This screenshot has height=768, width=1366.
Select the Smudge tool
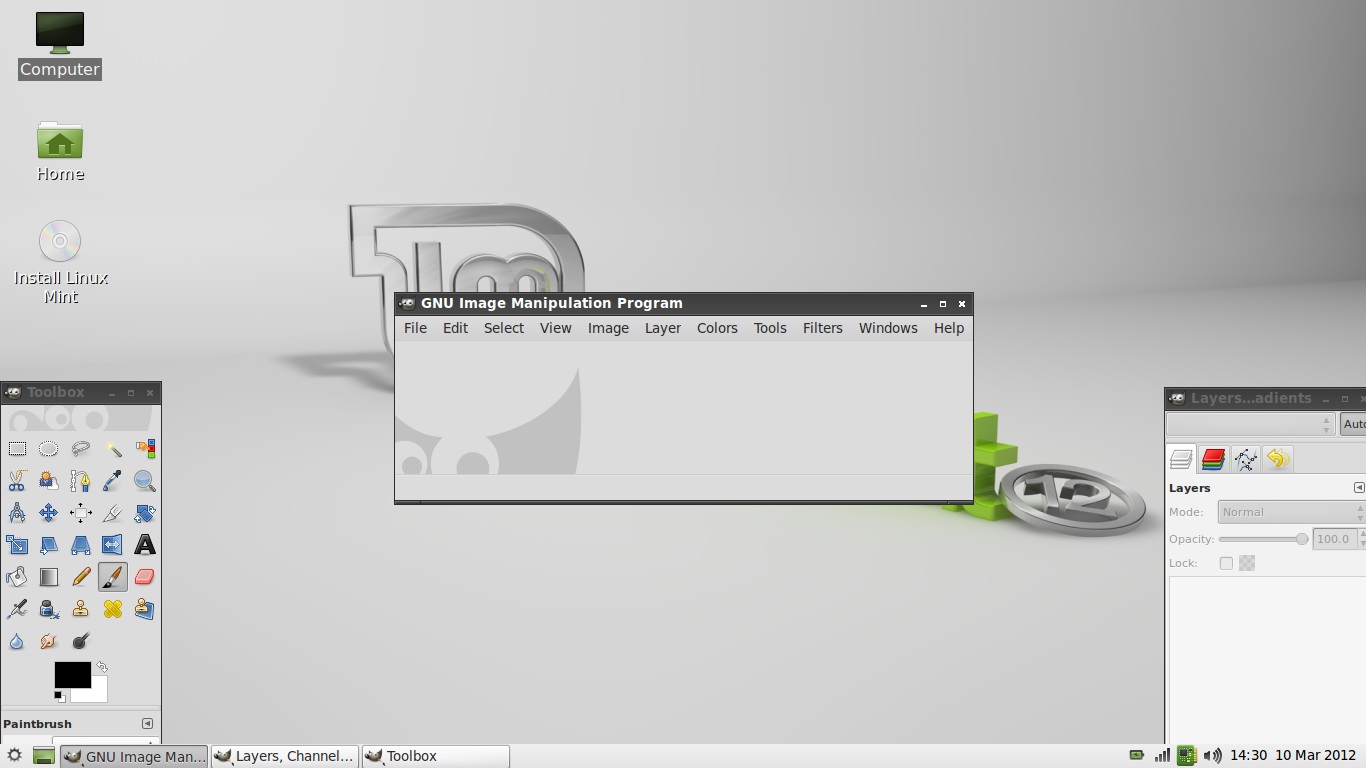(x=49, y=641)
